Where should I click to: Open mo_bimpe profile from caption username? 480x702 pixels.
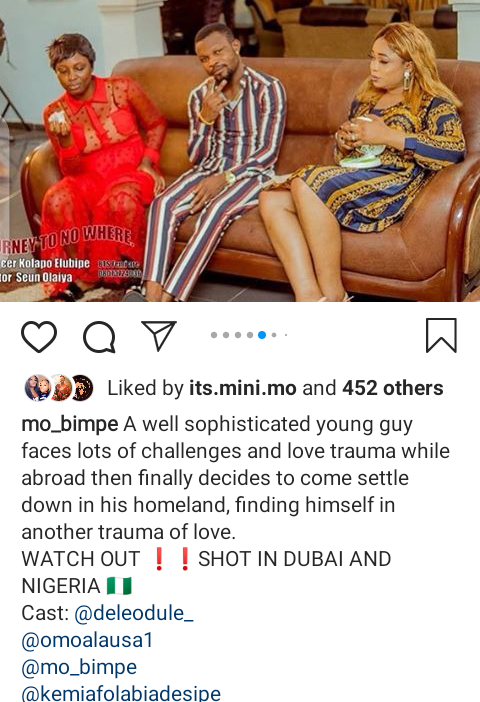point(70,424)
